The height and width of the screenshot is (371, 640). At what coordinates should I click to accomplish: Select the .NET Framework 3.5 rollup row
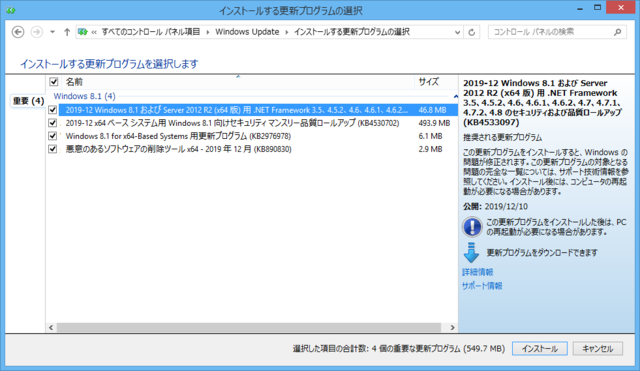[x=258, y=110]
